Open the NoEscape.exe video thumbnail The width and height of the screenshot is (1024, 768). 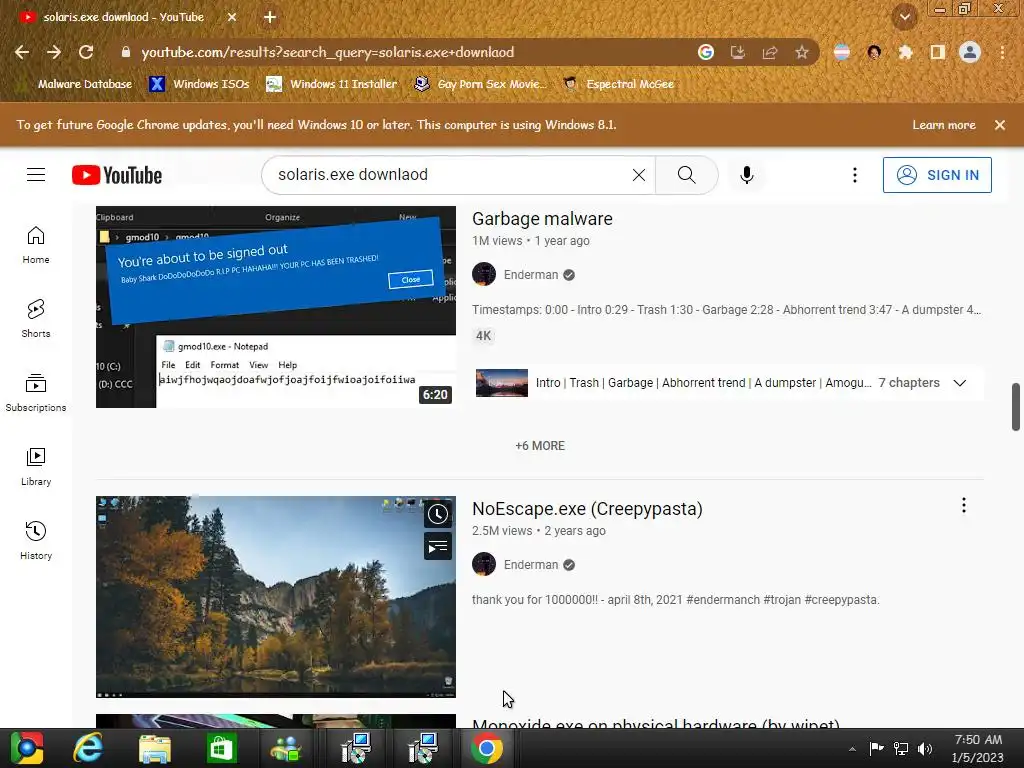tap(276, 597)
